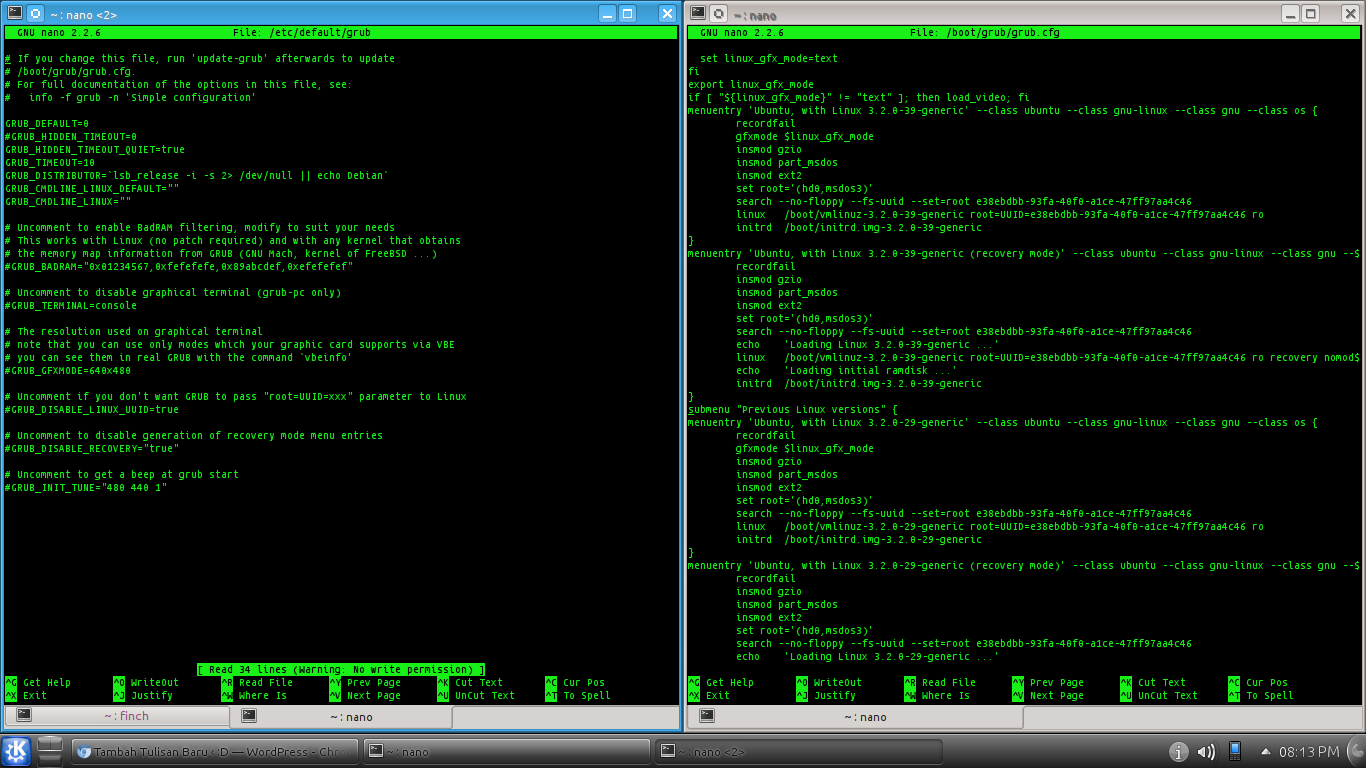Image resolution: width=1366 pixels, height=768 pixels.
Task: Switch to the nano tab in left Konsole
Action: [x=341, y=717]
